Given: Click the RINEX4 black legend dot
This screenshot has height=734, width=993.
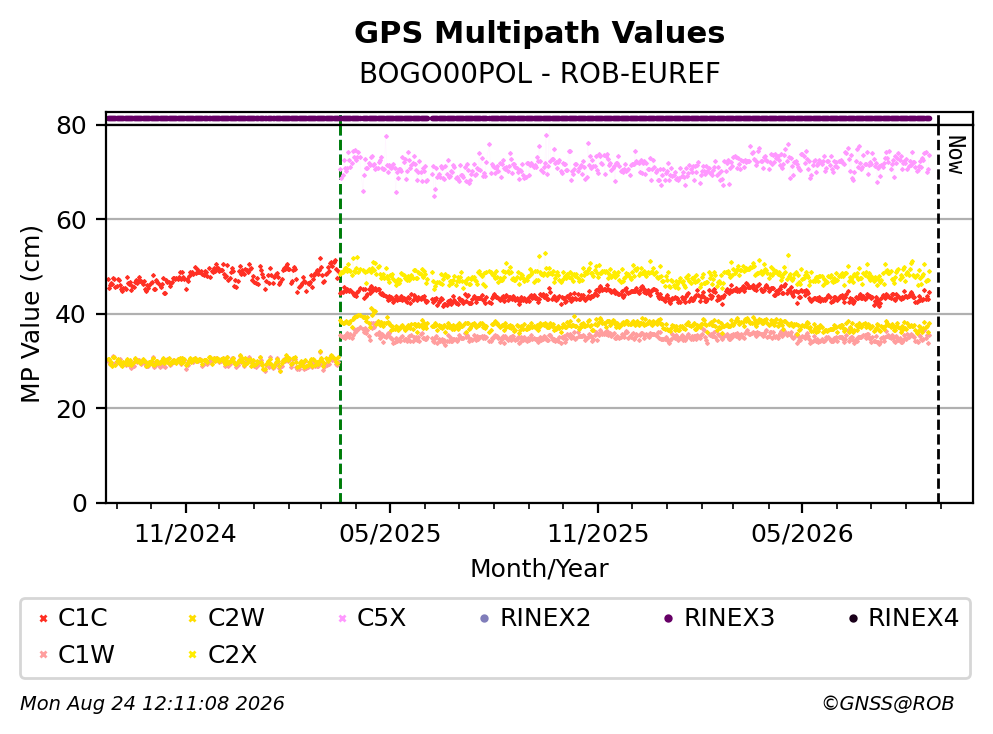Looking at the screenshot, I should pos(853,618).
